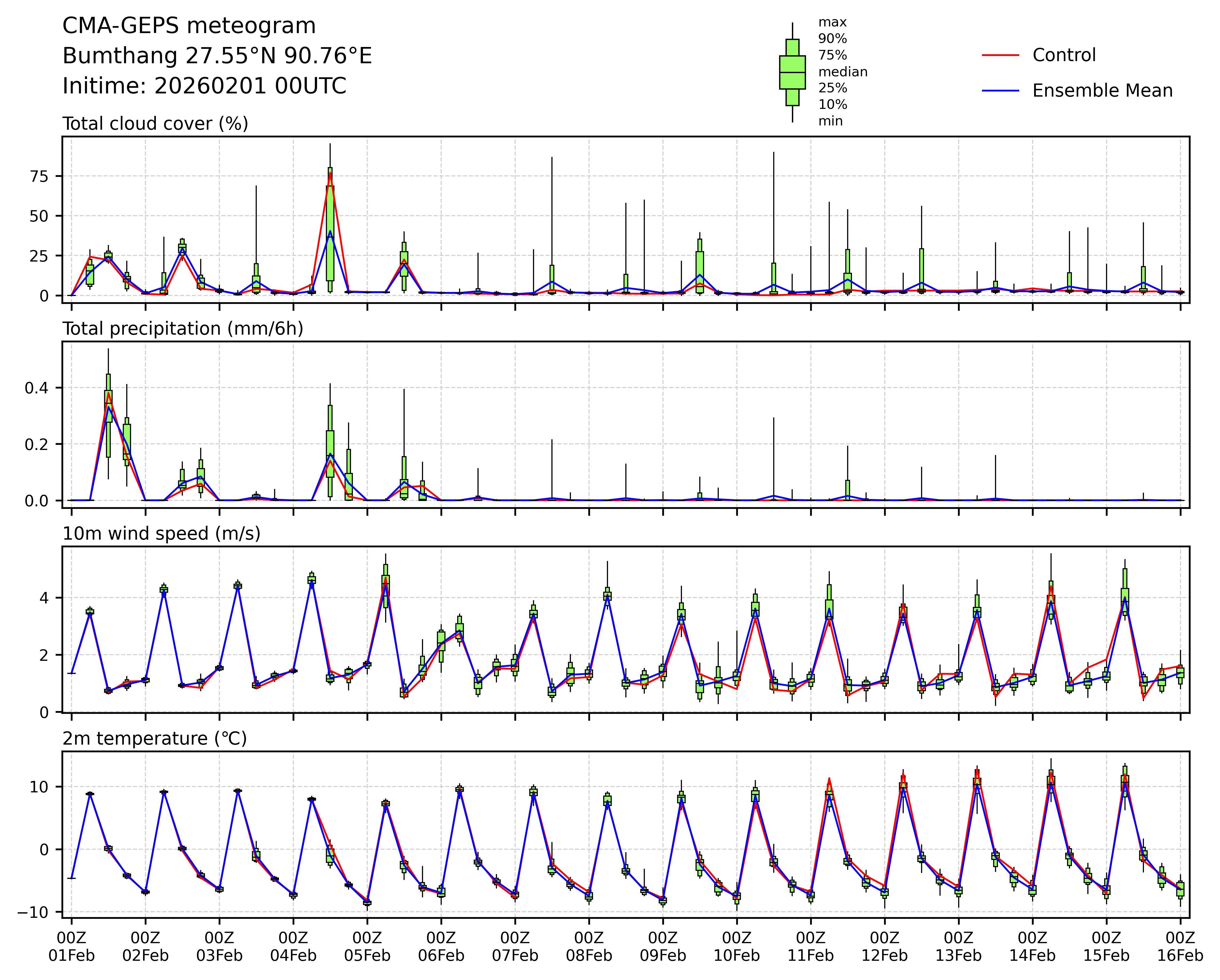Click the Initime 20260201 00UTC text
The width and height of the screenshot is (1220, 980).
pos(204,86)
